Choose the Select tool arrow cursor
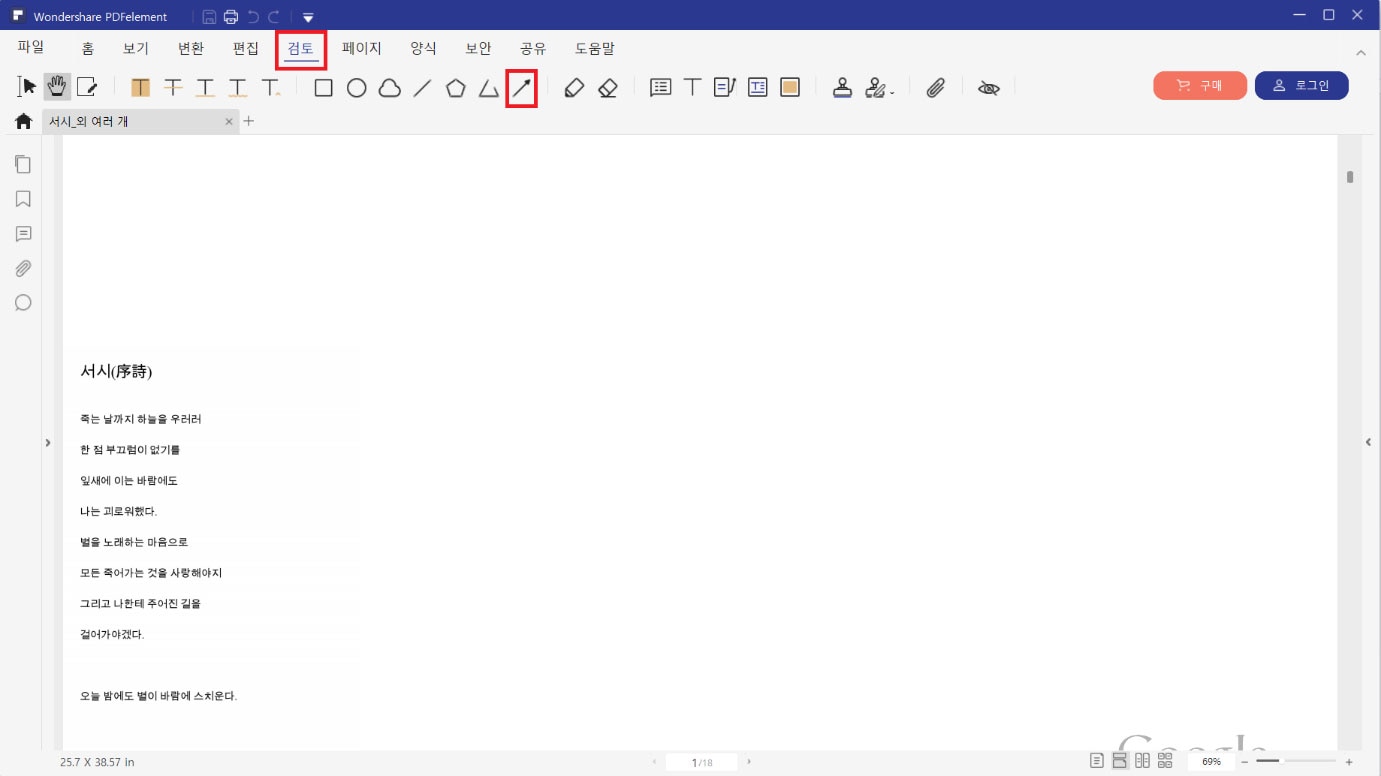This screenshot has height=776, width=1381. tap(27, 87)
